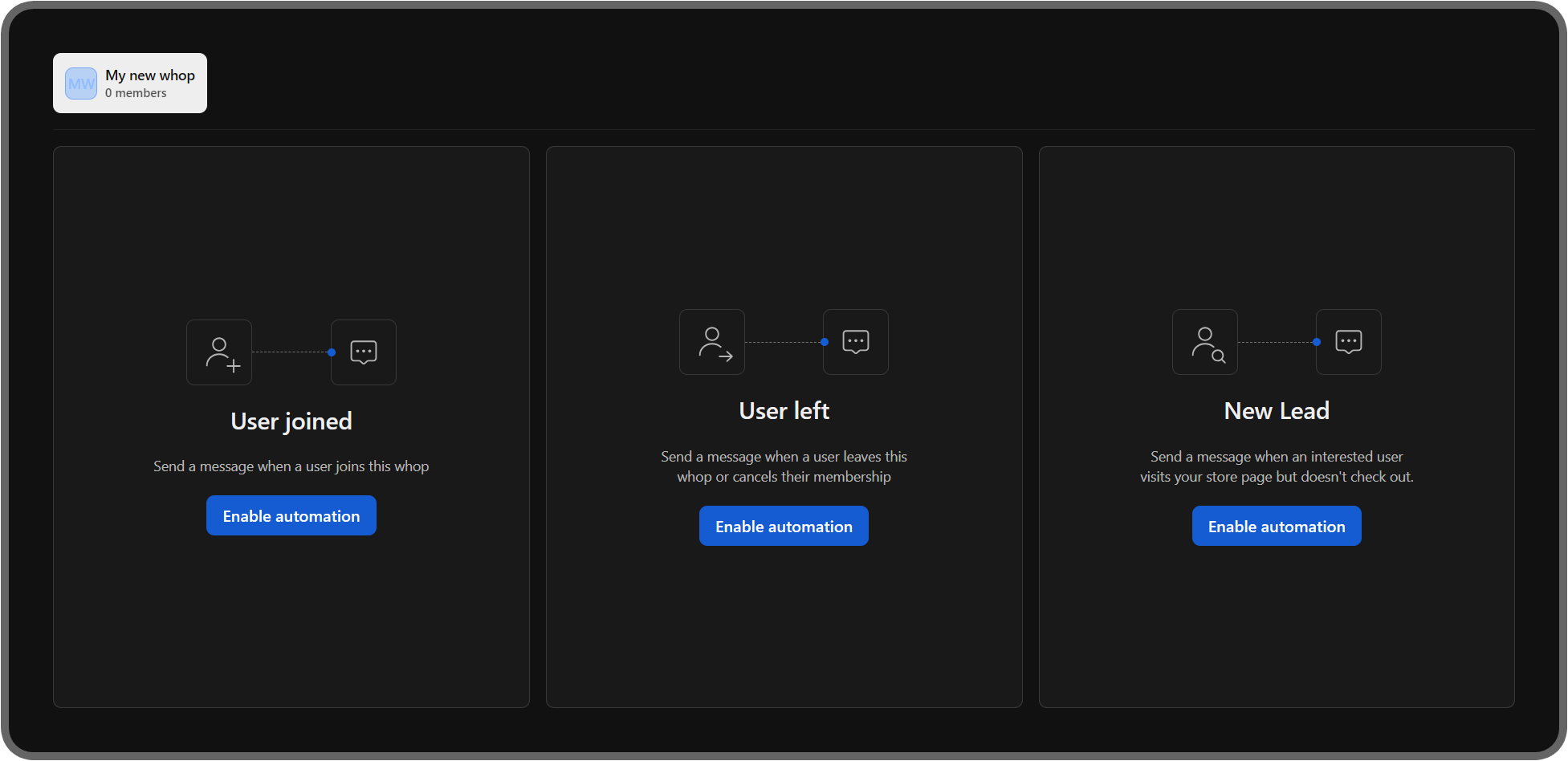This screenshot has height=761, width=1568.
Task: Click the 0 members label
Action: 135,92
